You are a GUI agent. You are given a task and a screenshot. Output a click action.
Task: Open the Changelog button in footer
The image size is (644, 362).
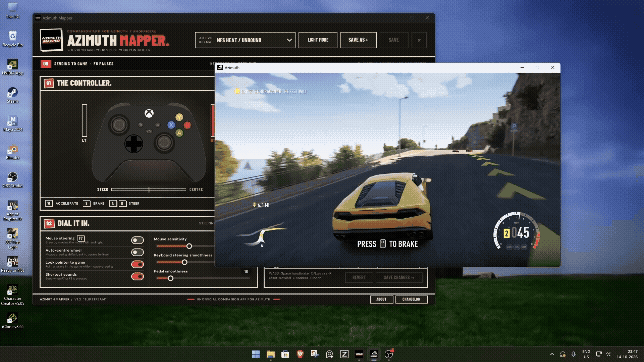[x=411, y=300]
